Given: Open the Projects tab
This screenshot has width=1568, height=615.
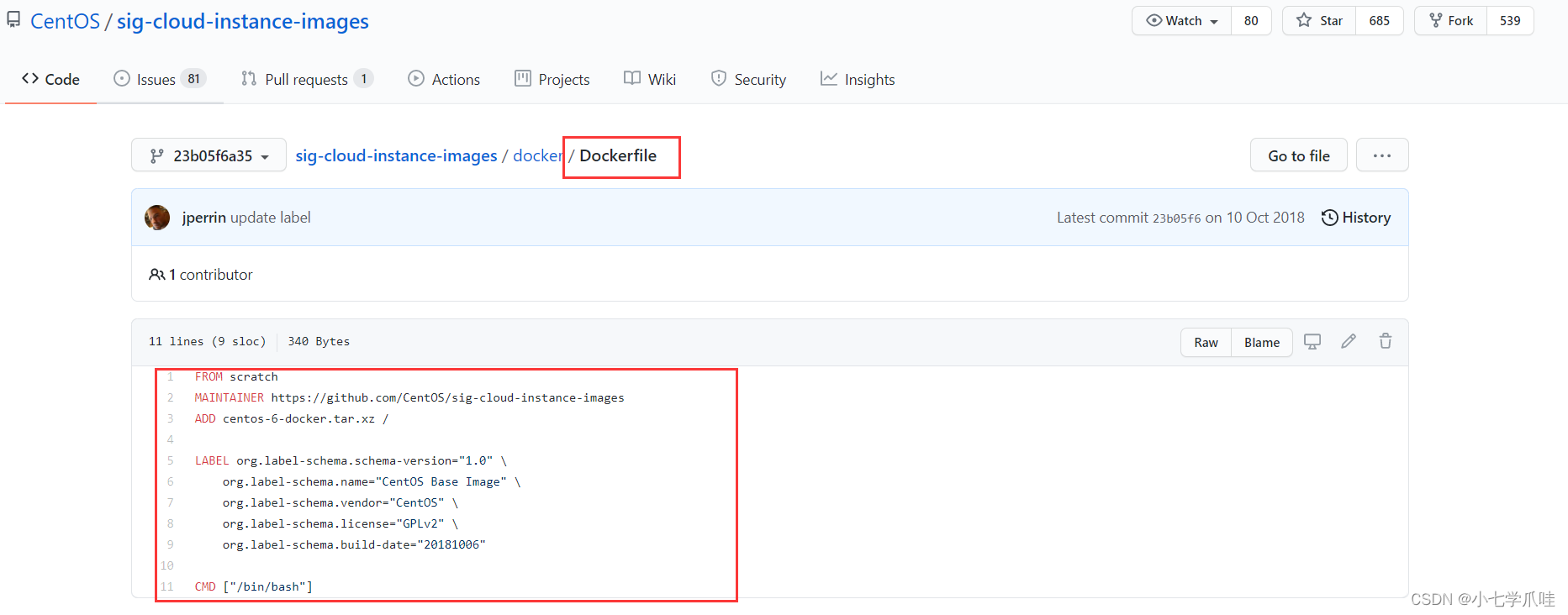Looking at the screenshot, I should (552, 79).
